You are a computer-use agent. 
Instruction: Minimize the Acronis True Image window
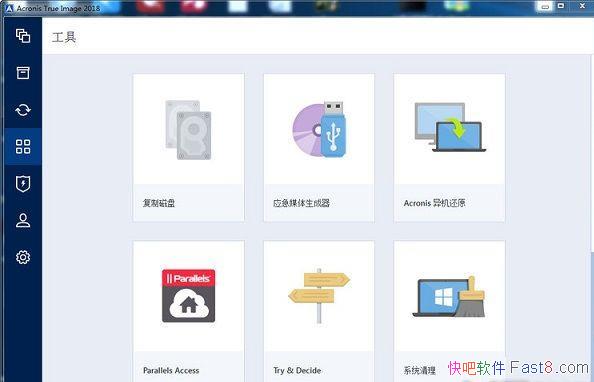click(x=545, y=6)
